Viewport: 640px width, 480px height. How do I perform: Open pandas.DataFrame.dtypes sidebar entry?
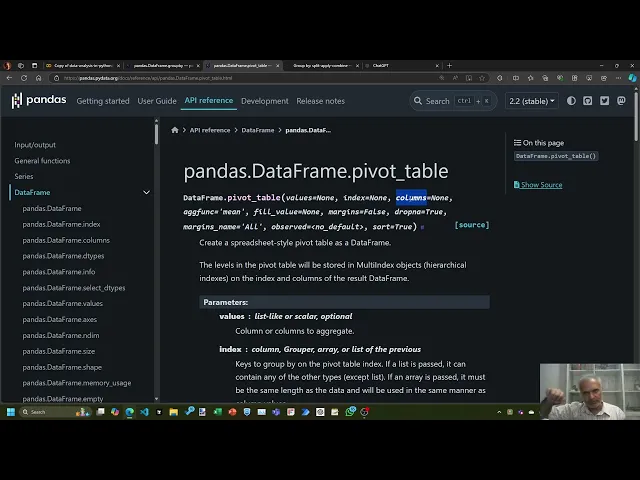(x=63, y=256)
